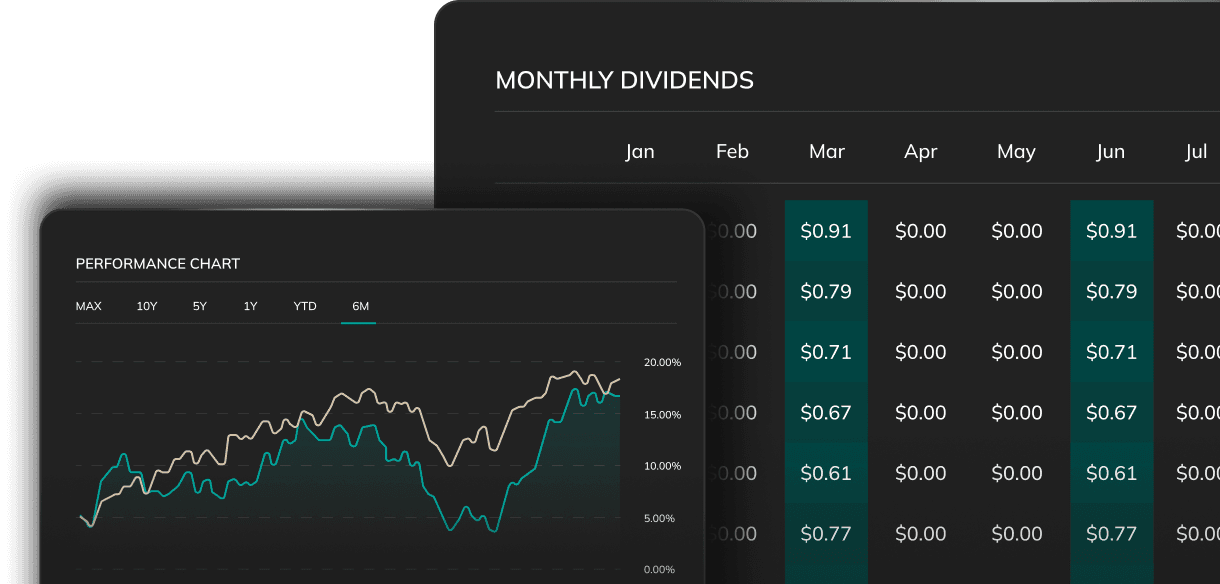Click the $0.71 dividend in March column

826,352
